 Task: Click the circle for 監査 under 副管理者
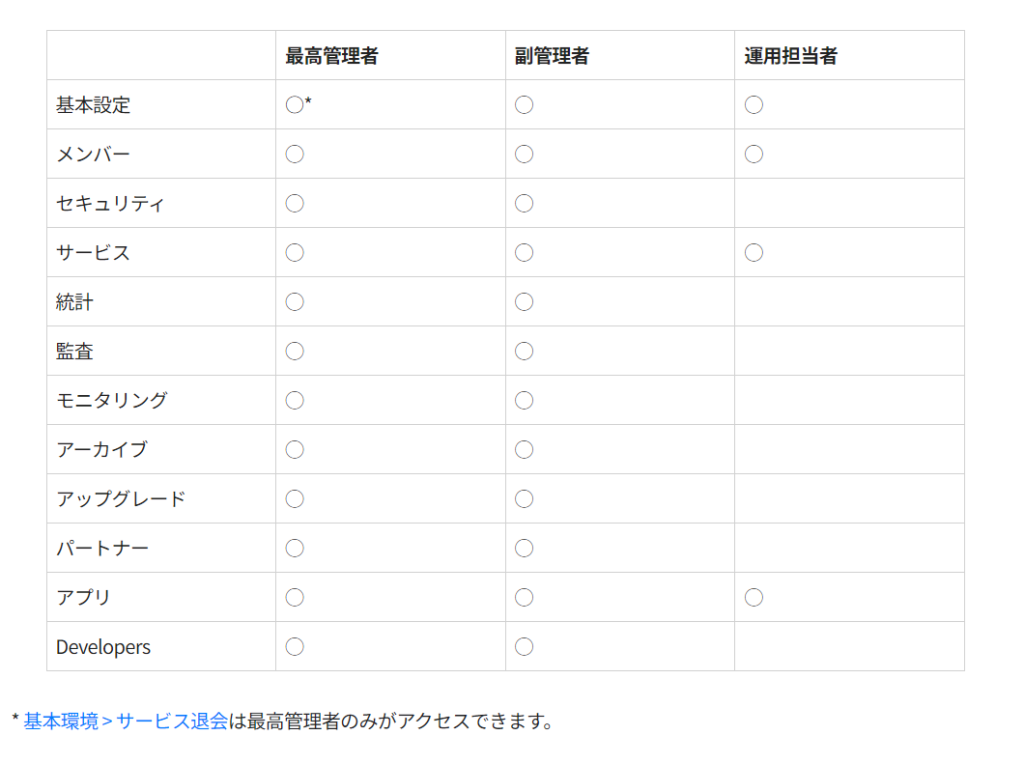pyautogui.click(x=524, y=351)
